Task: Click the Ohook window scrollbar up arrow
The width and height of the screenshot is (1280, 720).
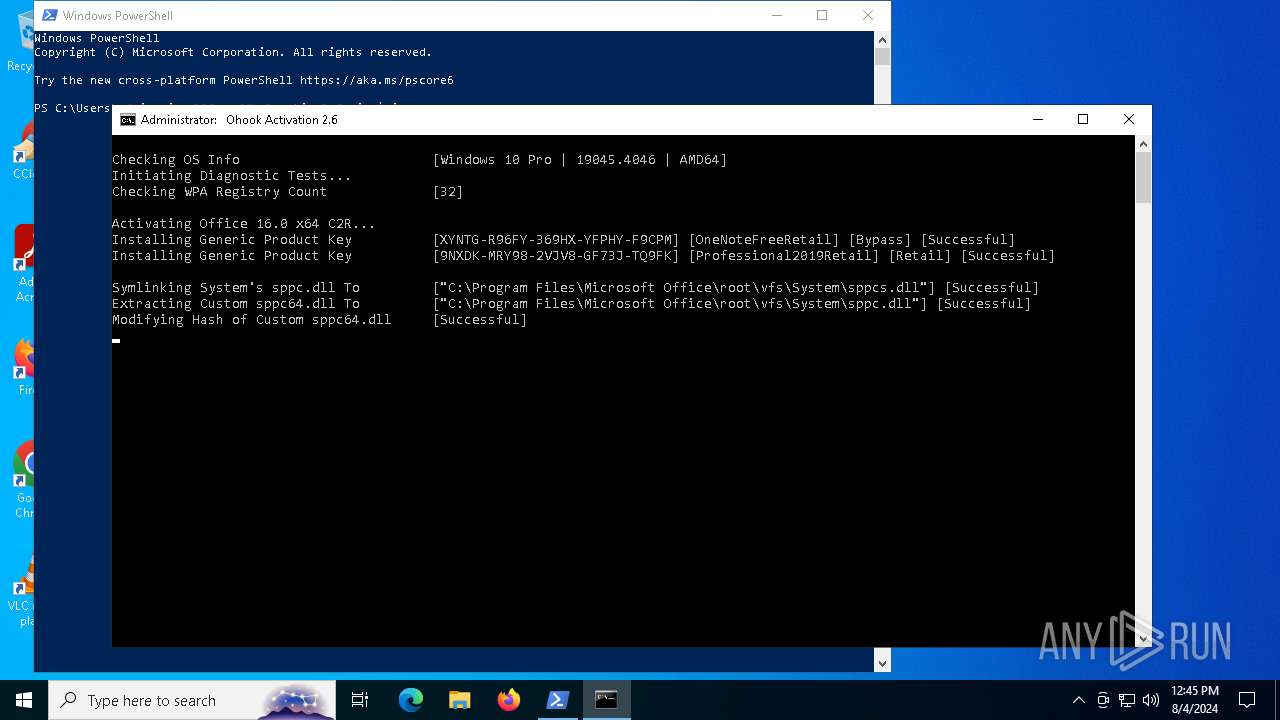Action: click(1143, 144)
